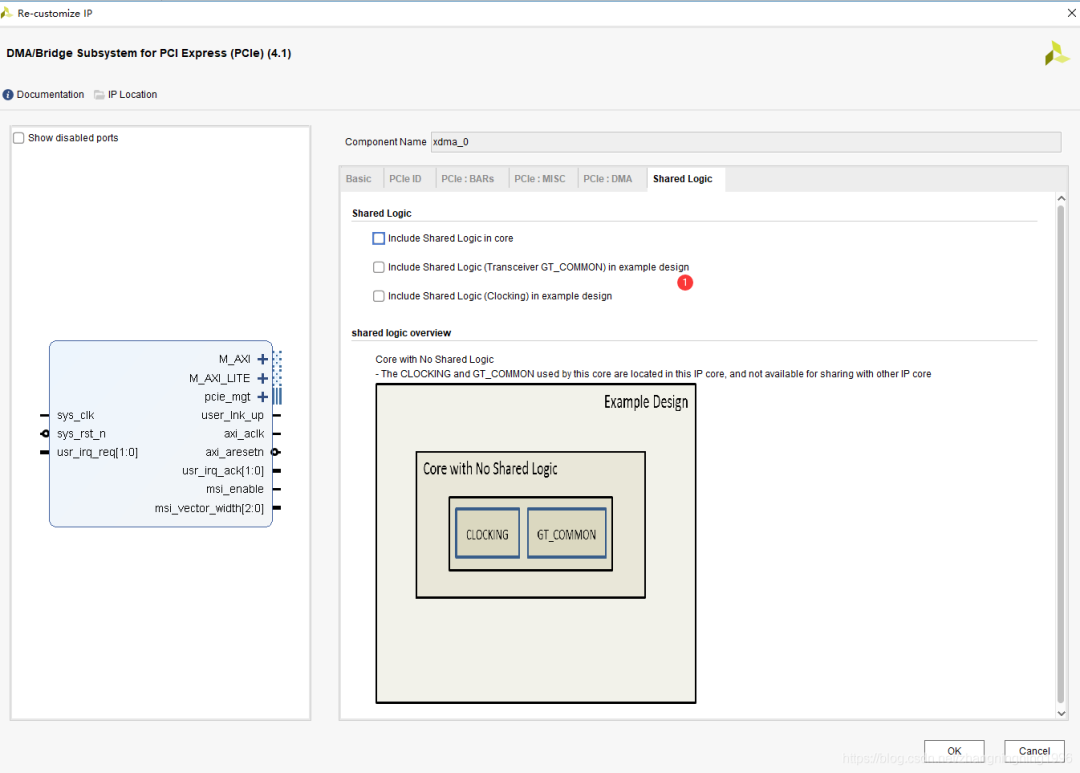
Task: Click the vertical scrollbar in settings panel
Action: pos(1061,450)
